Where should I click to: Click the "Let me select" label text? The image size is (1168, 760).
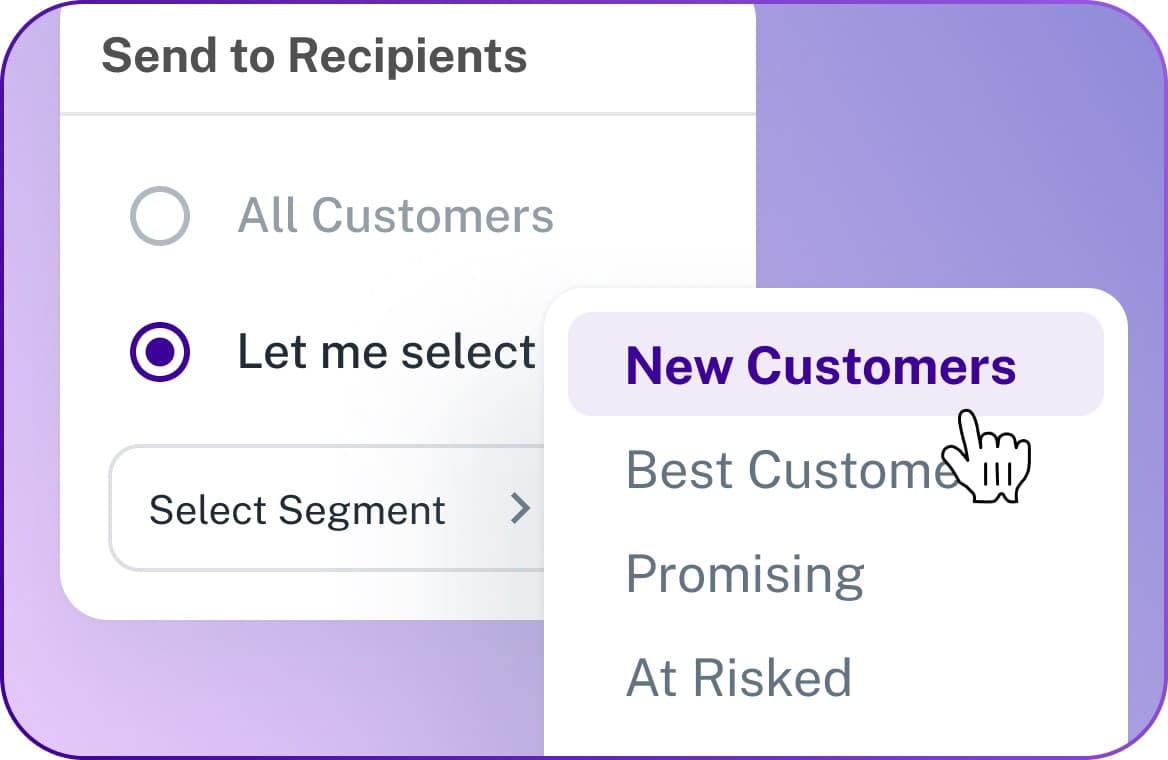pyautogui.click(x=386, y=352)
